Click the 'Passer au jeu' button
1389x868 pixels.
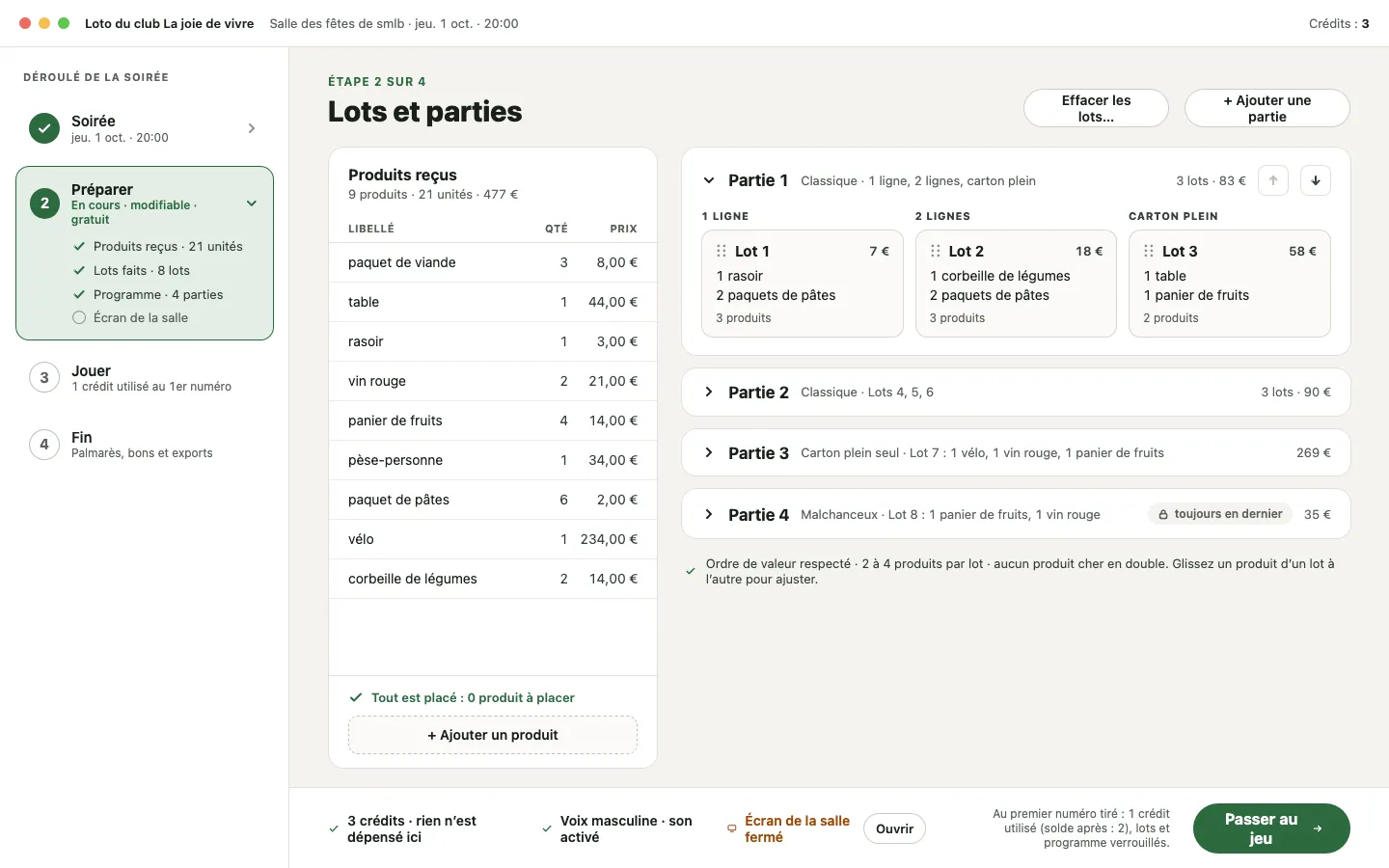[x=1271, y=828]
